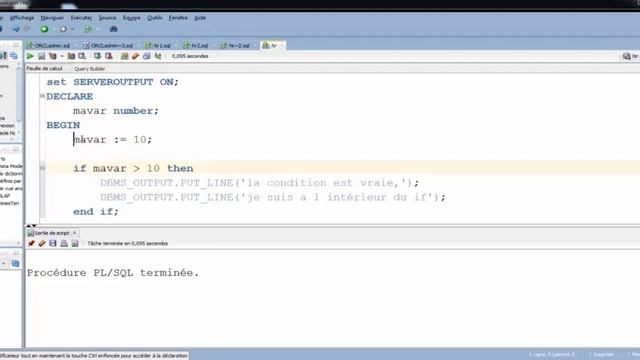Select the active hr worksheet tab
Screen dimensions: 640x360
tap(272, 45)
